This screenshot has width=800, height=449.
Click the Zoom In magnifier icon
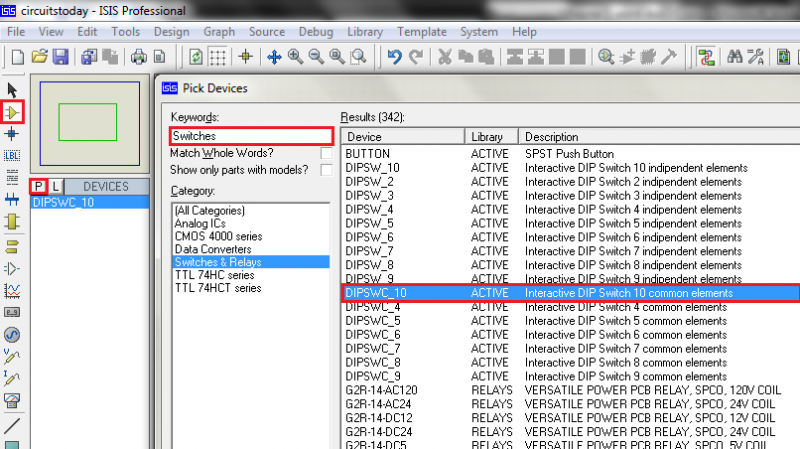coord(296,56)
